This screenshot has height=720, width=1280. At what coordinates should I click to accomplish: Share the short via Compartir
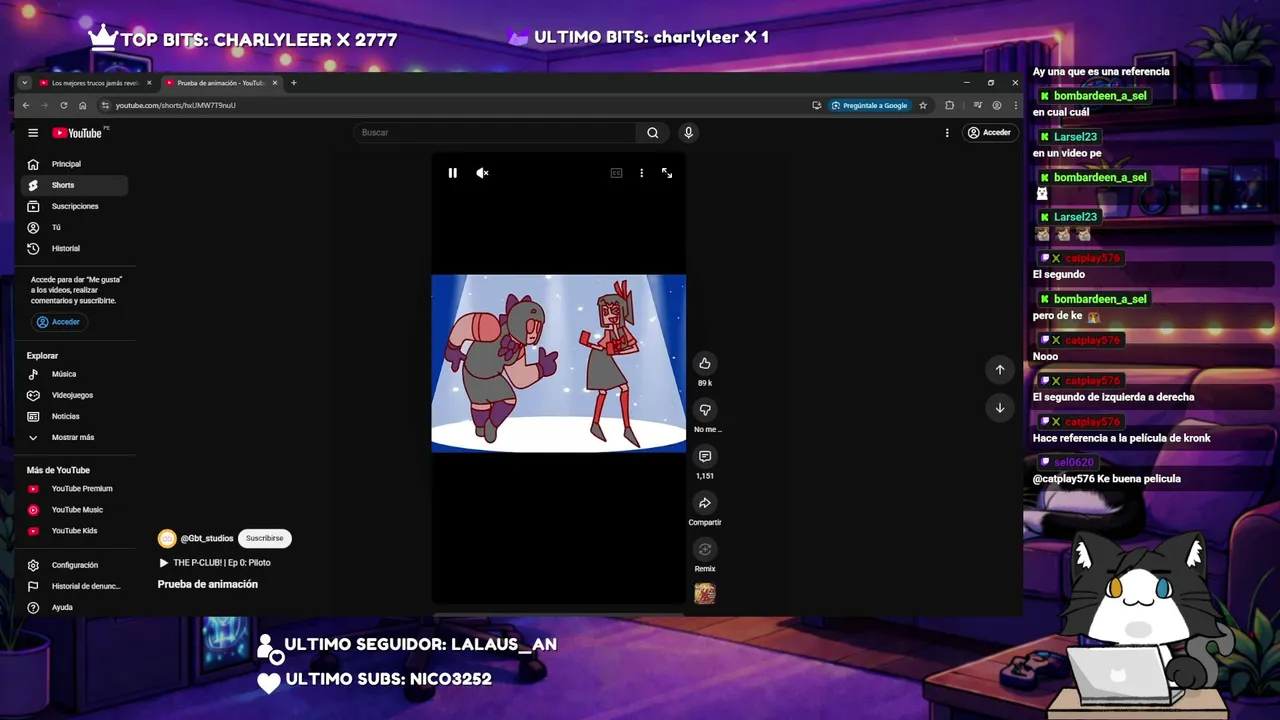pos(705,503)
